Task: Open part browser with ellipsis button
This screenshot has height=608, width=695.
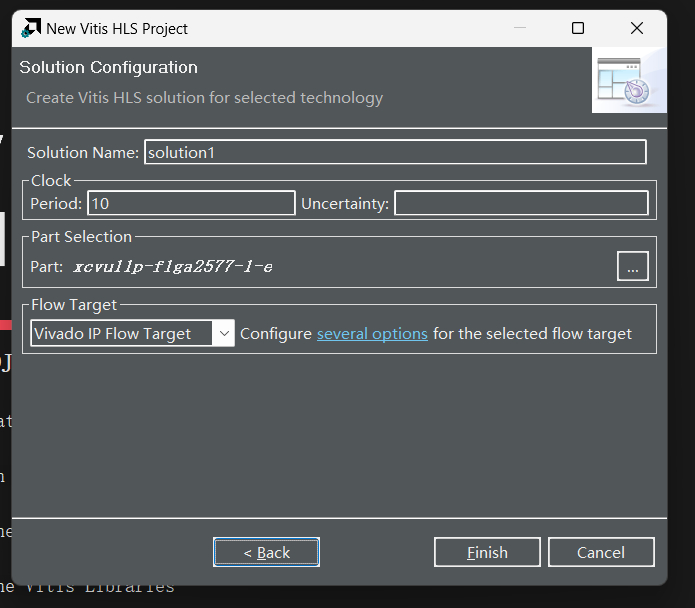Action: pos(633,266)
